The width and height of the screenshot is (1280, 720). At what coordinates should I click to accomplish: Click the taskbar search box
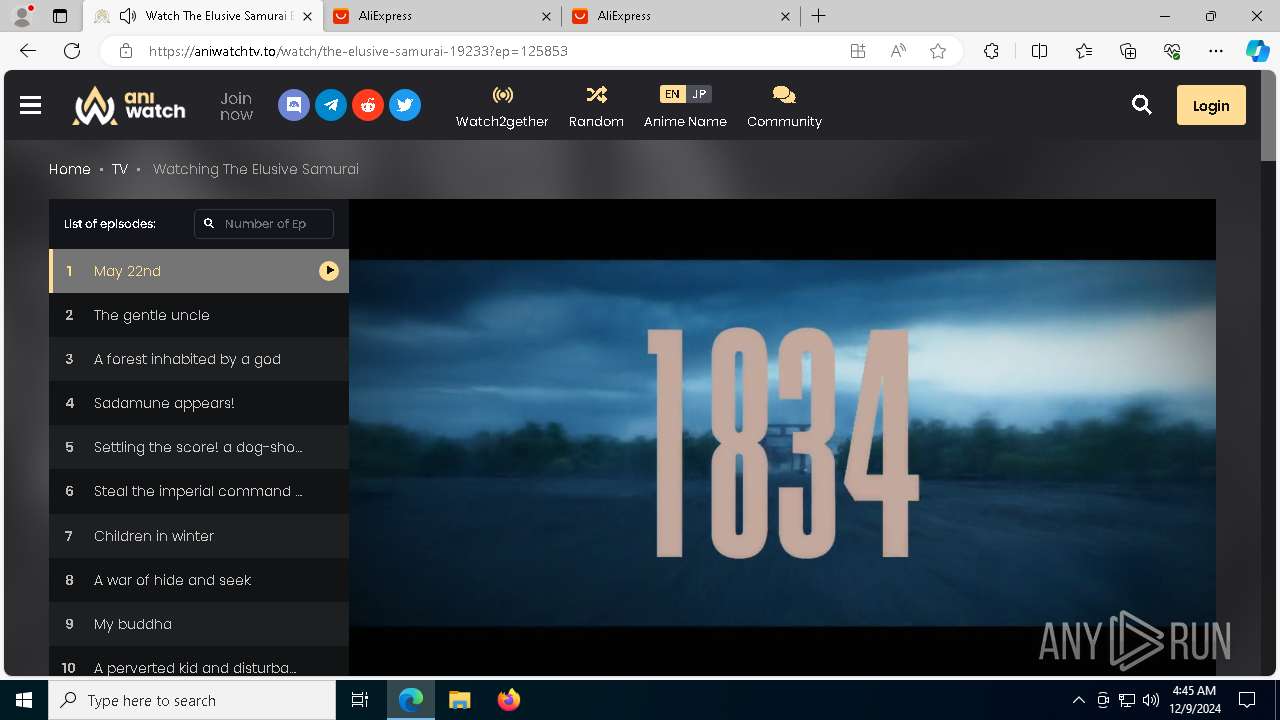(192, 700)
